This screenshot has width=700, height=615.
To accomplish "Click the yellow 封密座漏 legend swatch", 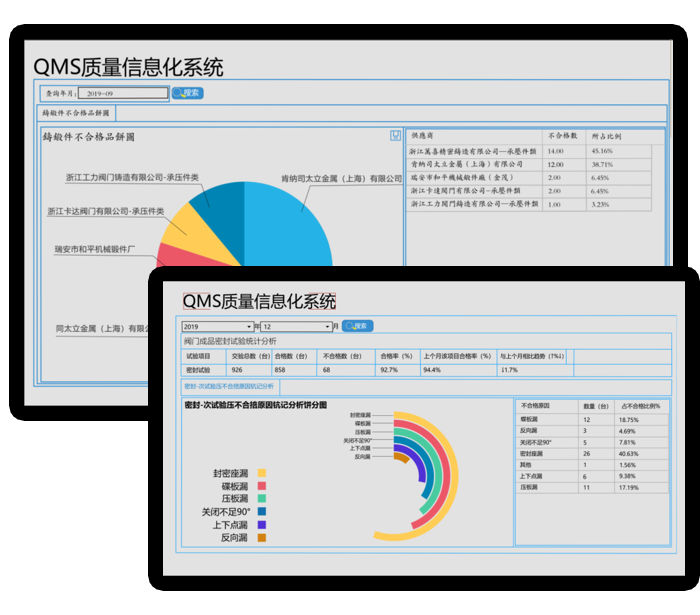I will point(262,473).
